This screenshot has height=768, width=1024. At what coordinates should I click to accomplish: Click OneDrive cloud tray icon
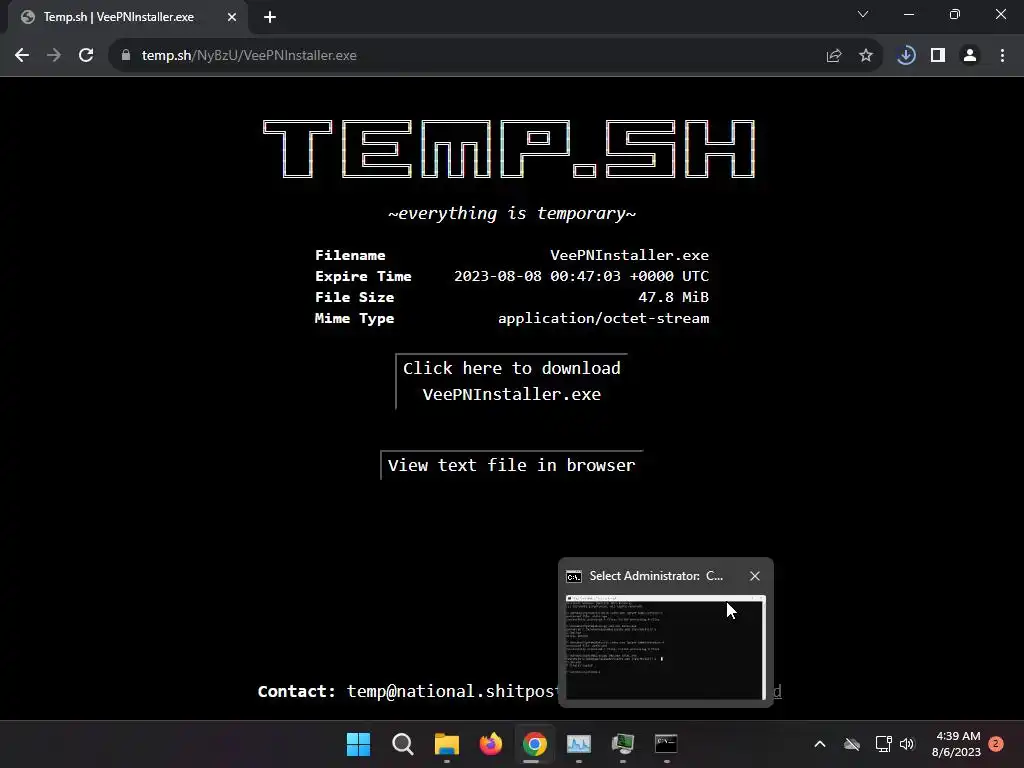(852, 744)
